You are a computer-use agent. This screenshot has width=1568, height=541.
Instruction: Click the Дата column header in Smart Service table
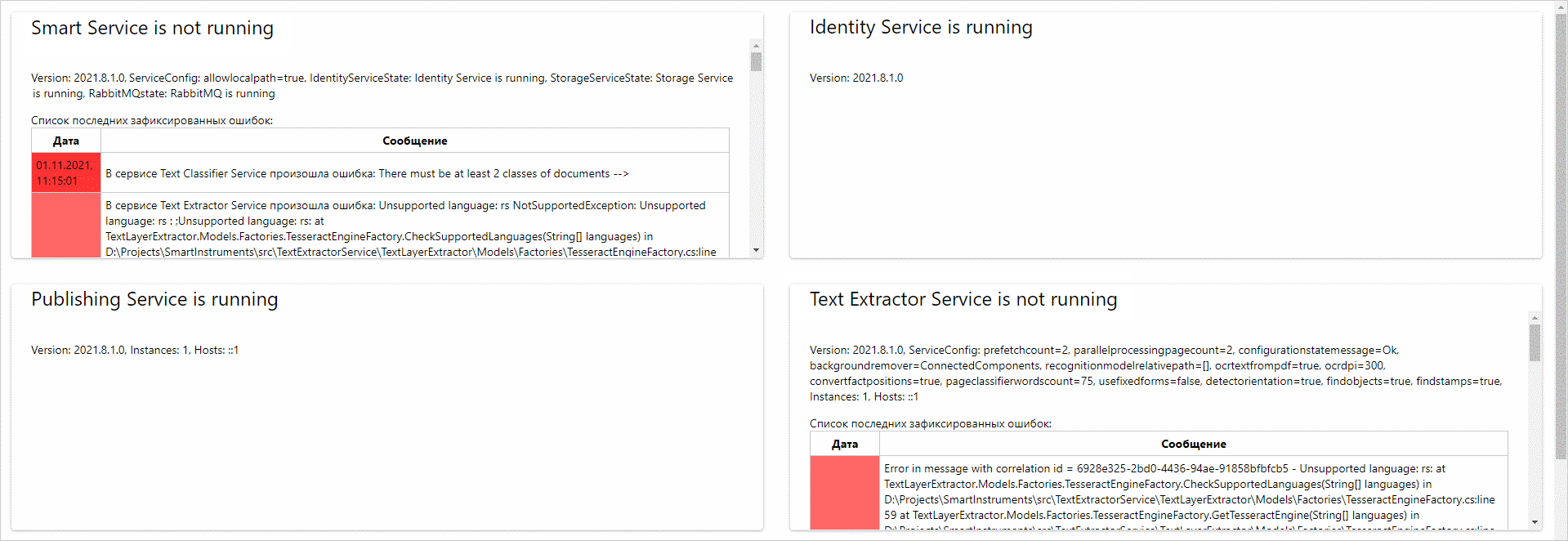(66, 141)
